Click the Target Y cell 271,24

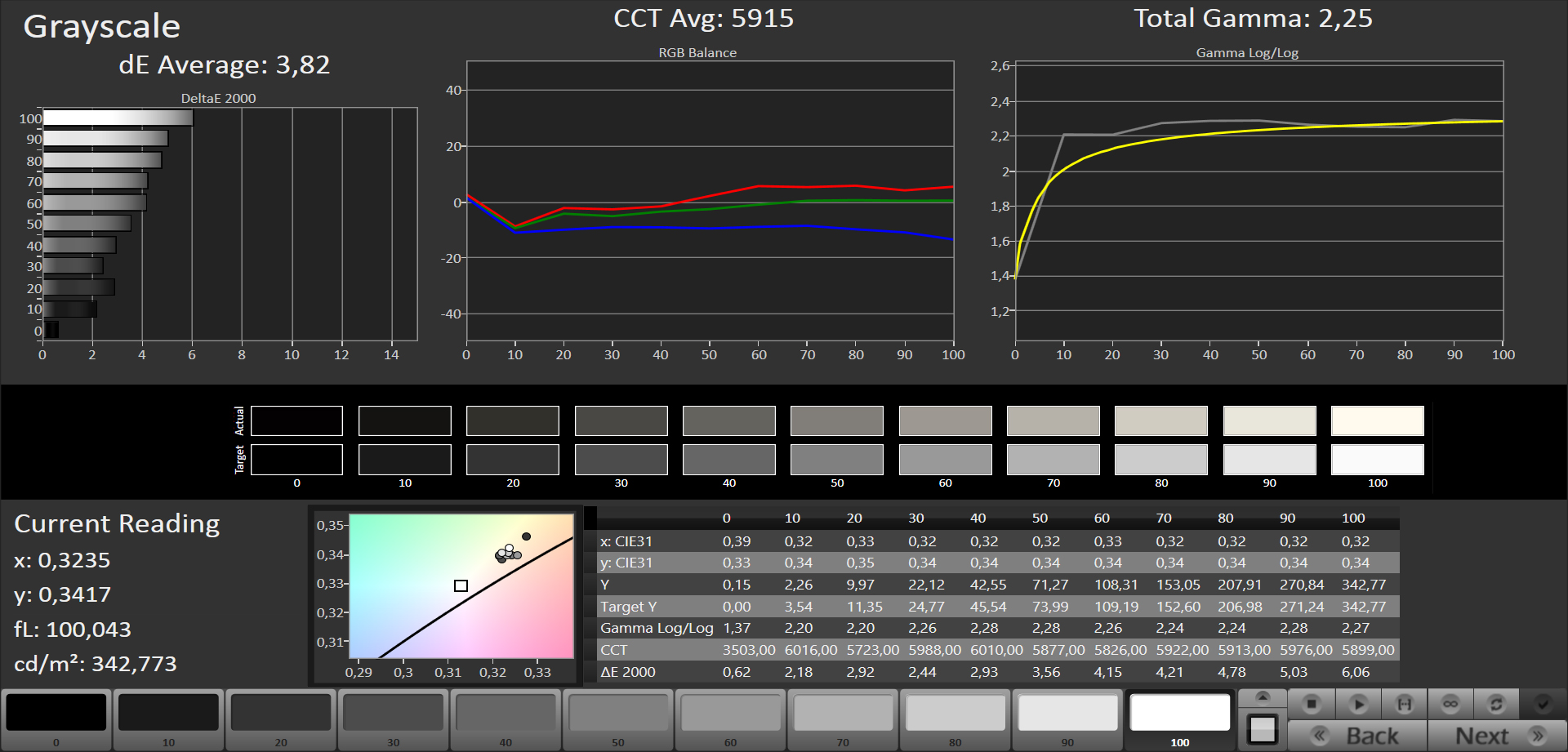coord(1303,607)
